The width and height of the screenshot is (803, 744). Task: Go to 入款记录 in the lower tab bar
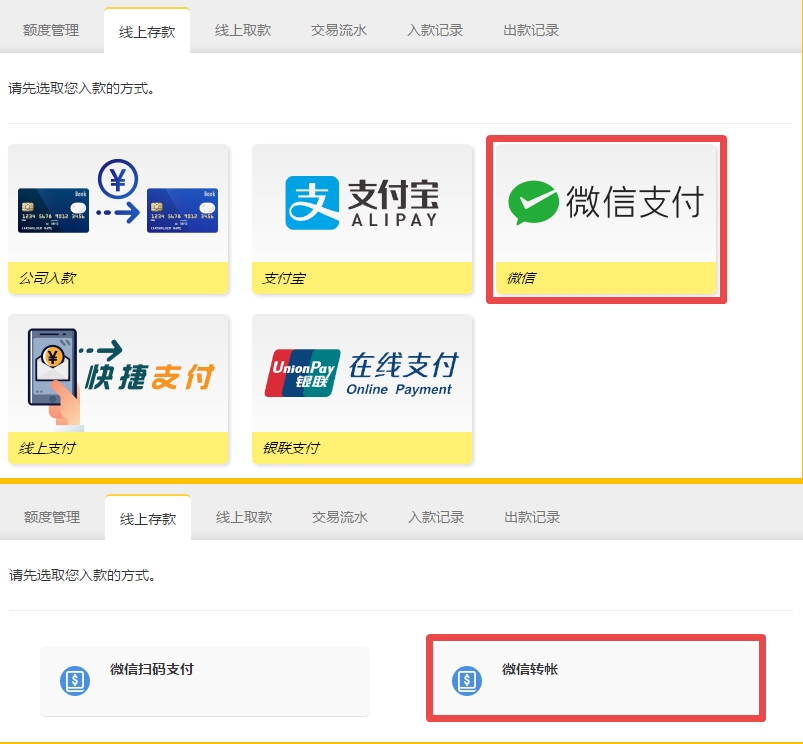click(x=436, y=517)
